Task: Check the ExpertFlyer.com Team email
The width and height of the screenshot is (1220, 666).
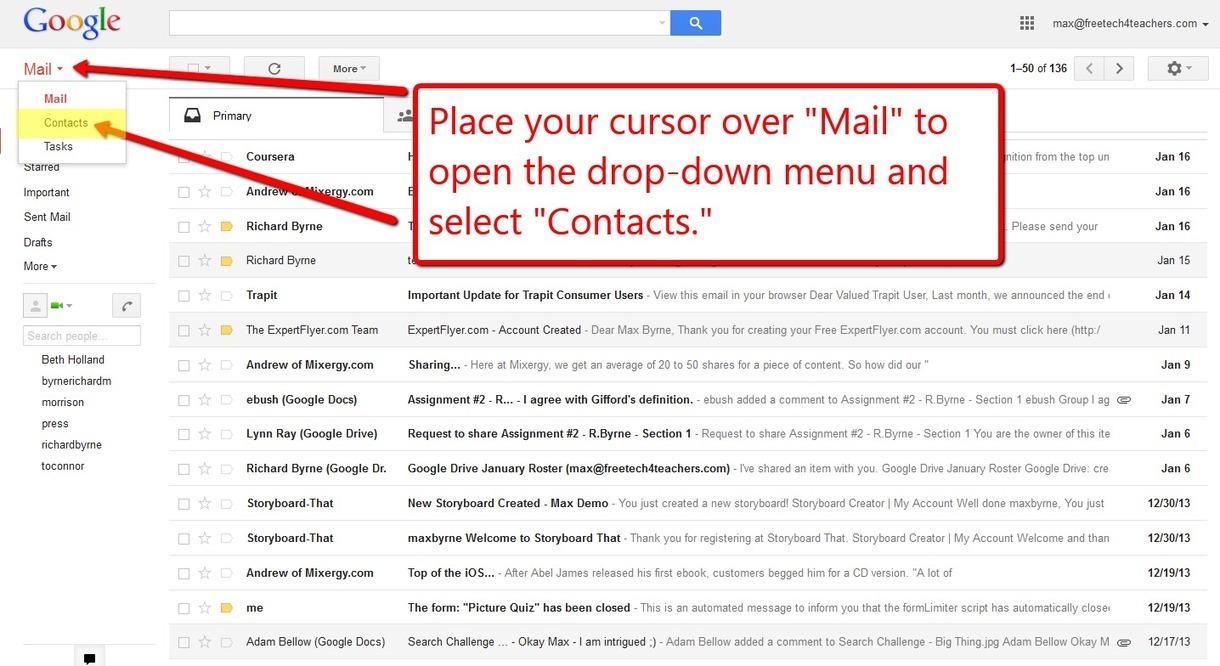Action: pyautogui.click(x=184, y=330)
